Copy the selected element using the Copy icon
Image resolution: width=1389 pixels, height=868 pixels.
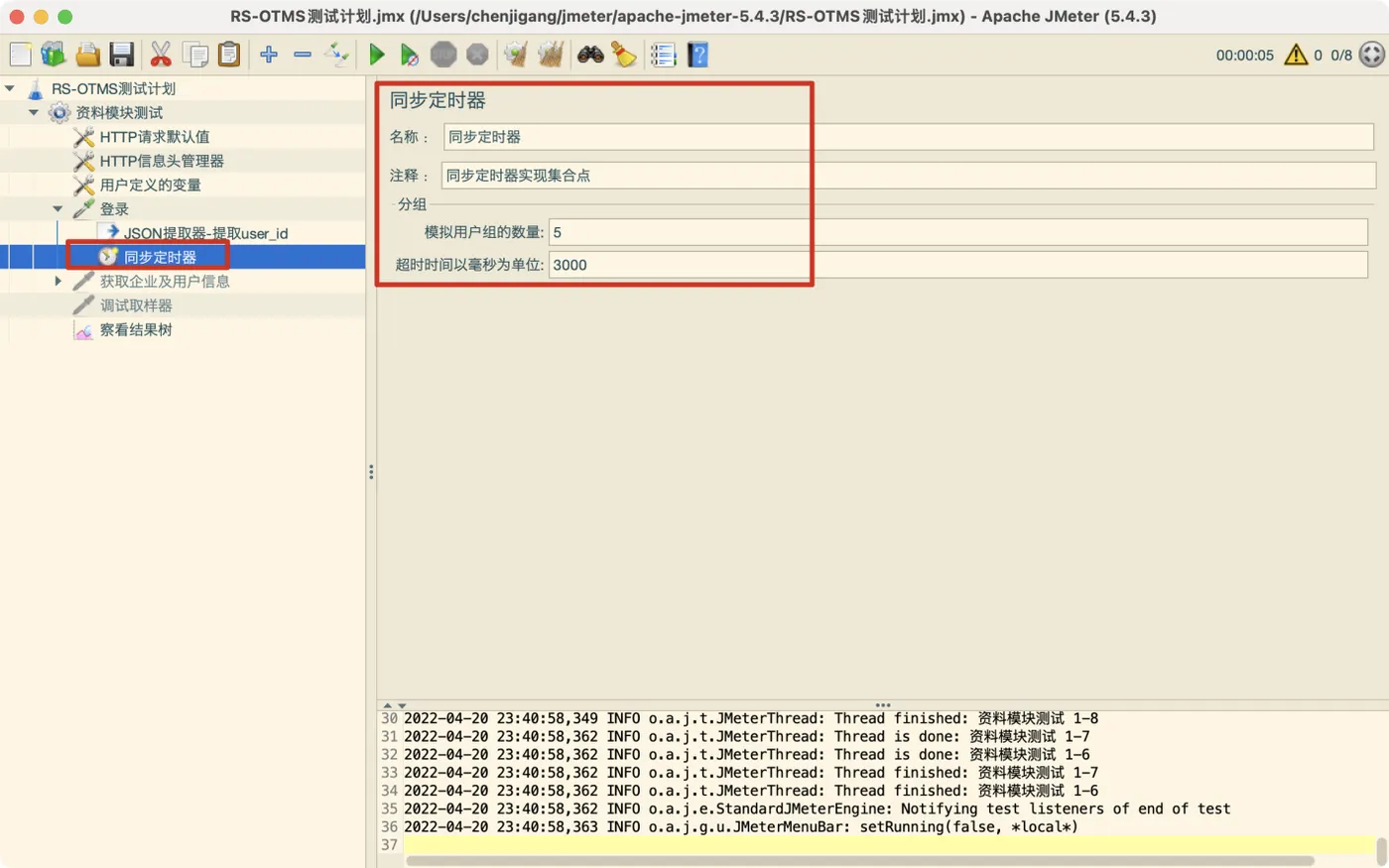point(195,55)
